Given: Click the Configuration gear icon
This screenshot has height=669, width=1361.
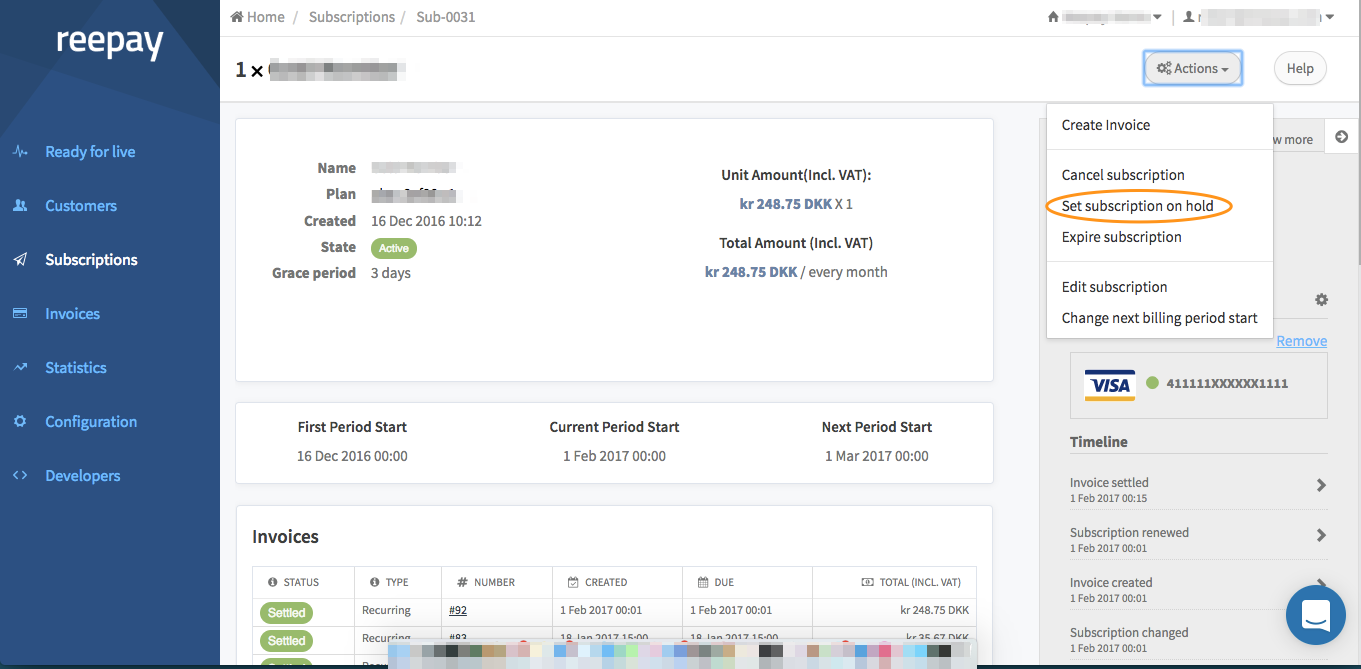Looking at the screenshot, I should pos(20,422).
